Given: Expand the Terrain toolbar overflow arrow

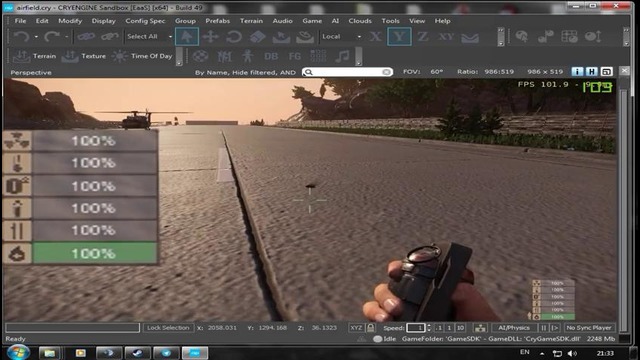Looking at the screenshot, I should [x=179, y=56].
